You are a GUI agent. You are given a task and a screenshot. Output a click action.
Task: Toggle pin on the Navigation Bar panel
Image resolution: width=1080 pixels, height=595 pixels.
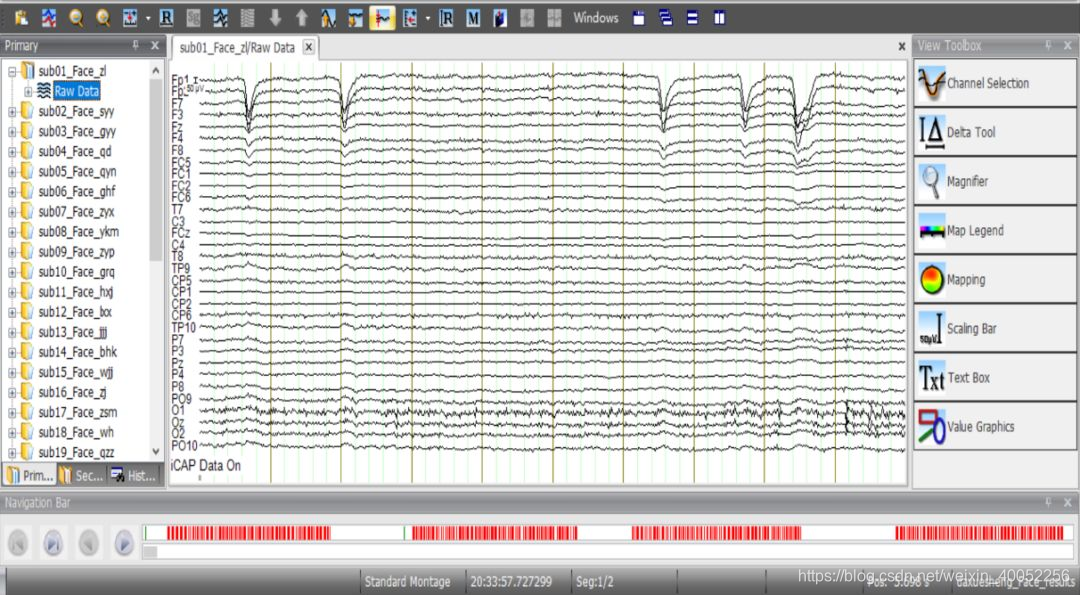[1048, 503]
